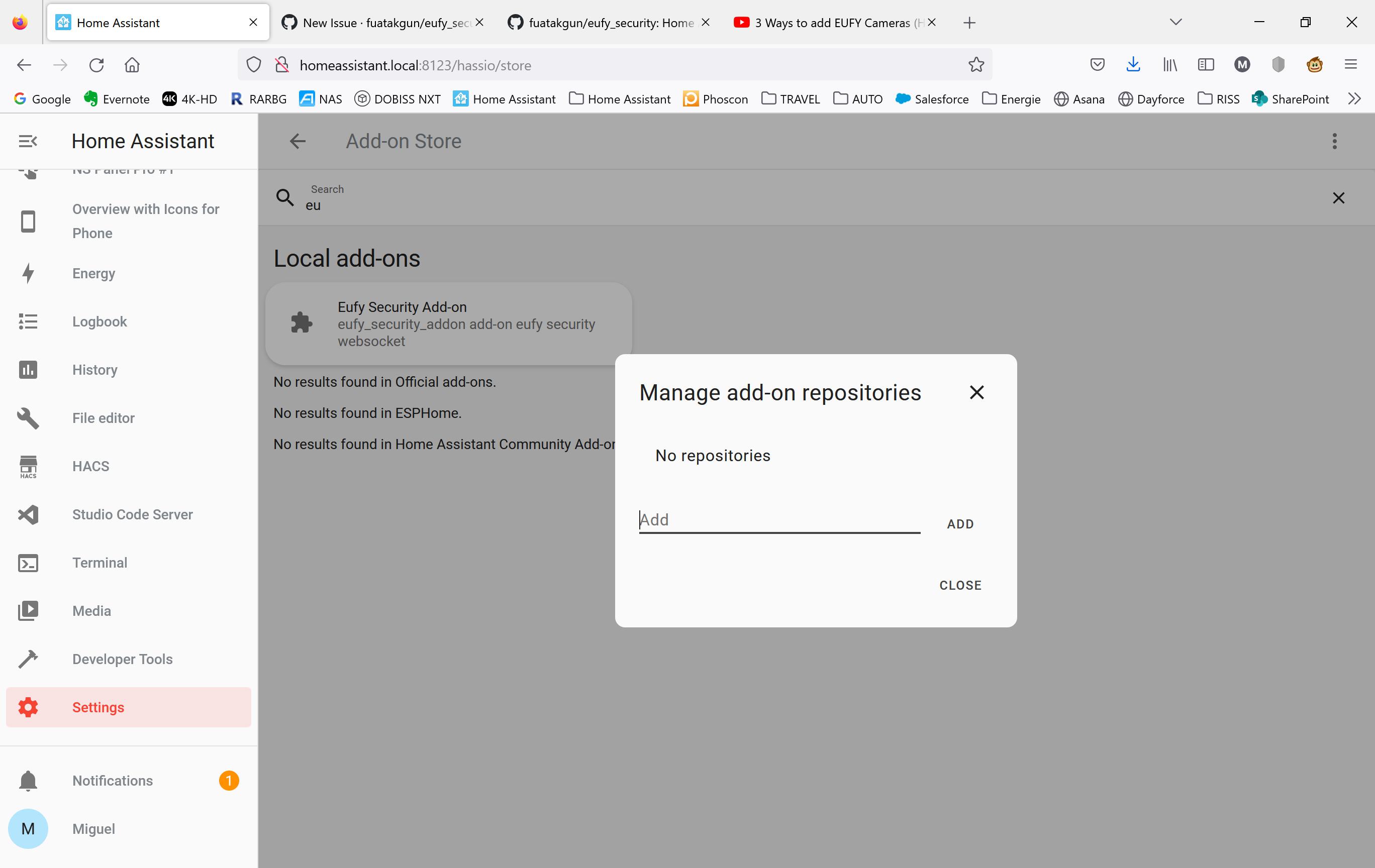Switch to the fuatakgun/eufy_security GitHub tab
This screenshot has height=868, width=1375.
609,23
